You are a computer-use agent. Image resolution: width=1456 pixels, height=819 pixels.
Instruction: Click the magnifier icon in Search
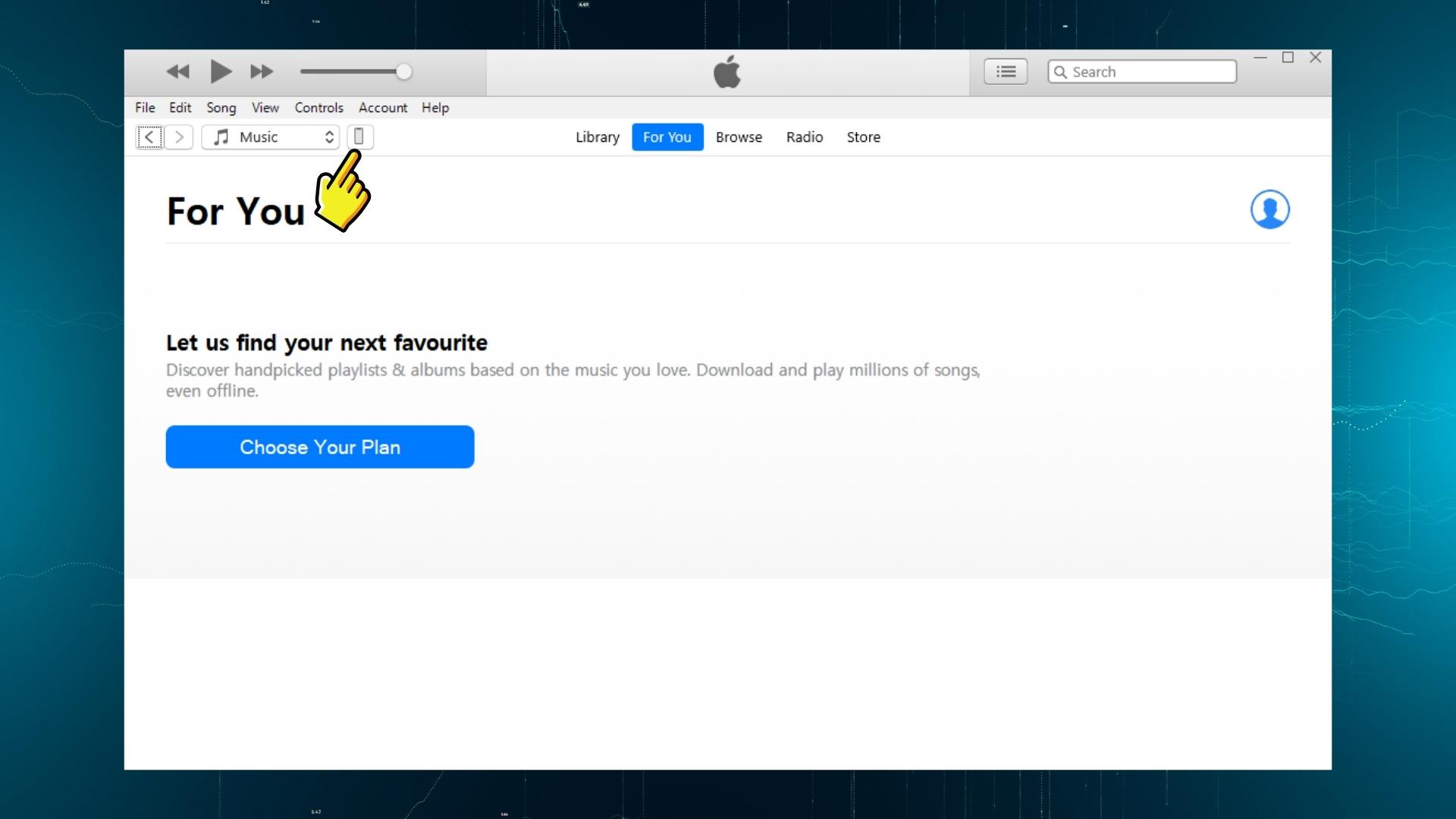[x=1061, y=72]
